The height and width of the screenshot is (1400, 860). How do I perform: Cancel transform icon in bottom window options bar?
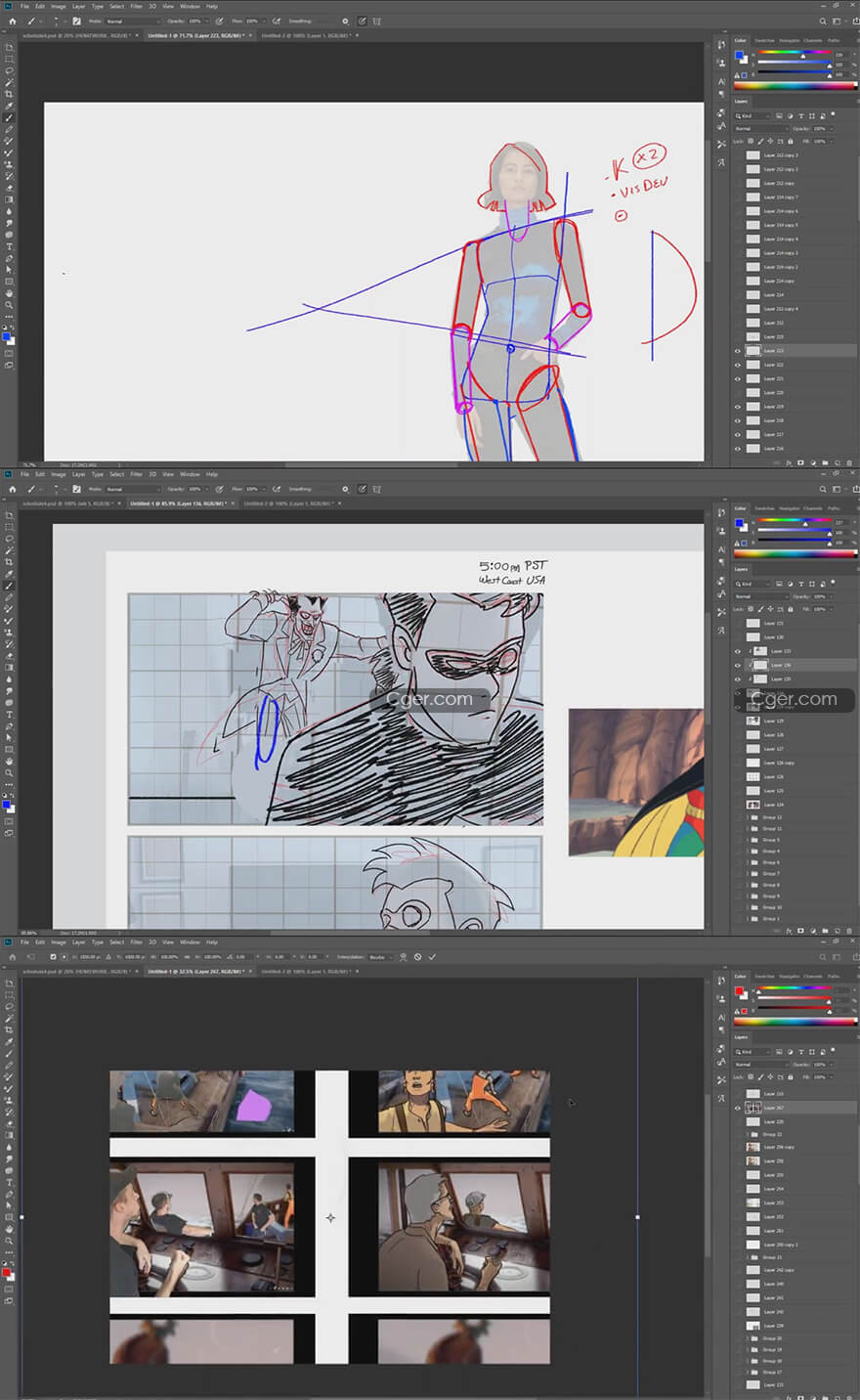pos(417,957)
